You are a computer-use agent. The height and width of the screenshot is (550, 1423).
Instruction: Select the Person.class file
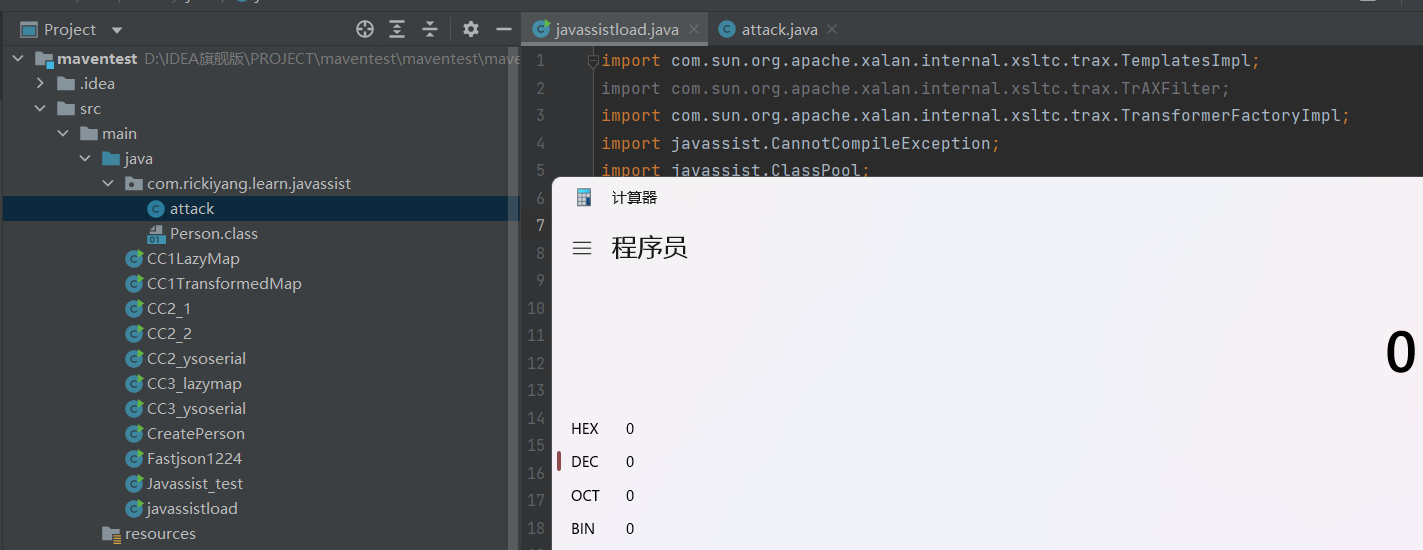[x=214, y=234]
